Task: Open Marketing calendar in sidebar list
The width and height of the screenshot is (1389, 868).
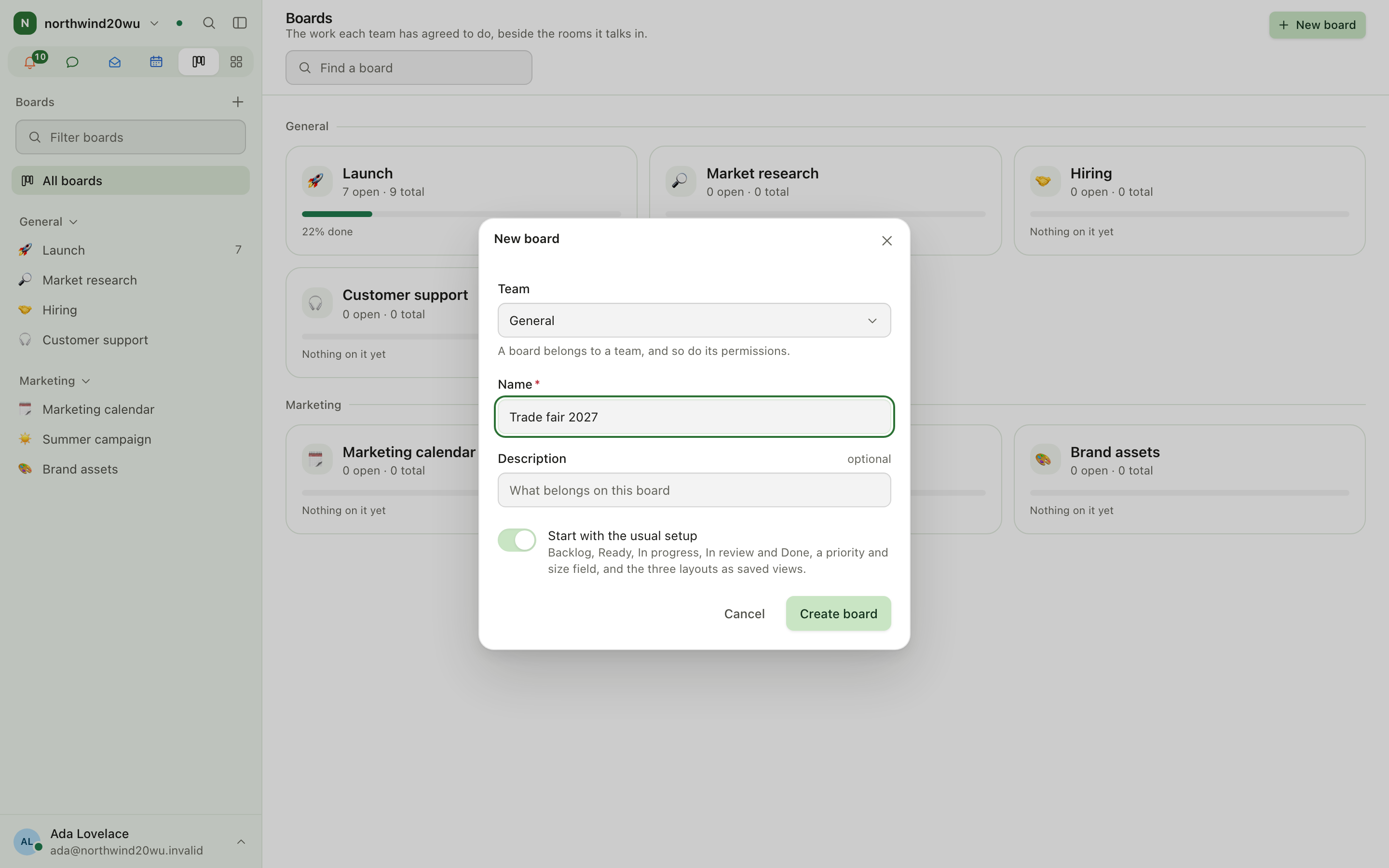Action: point(130,409)
